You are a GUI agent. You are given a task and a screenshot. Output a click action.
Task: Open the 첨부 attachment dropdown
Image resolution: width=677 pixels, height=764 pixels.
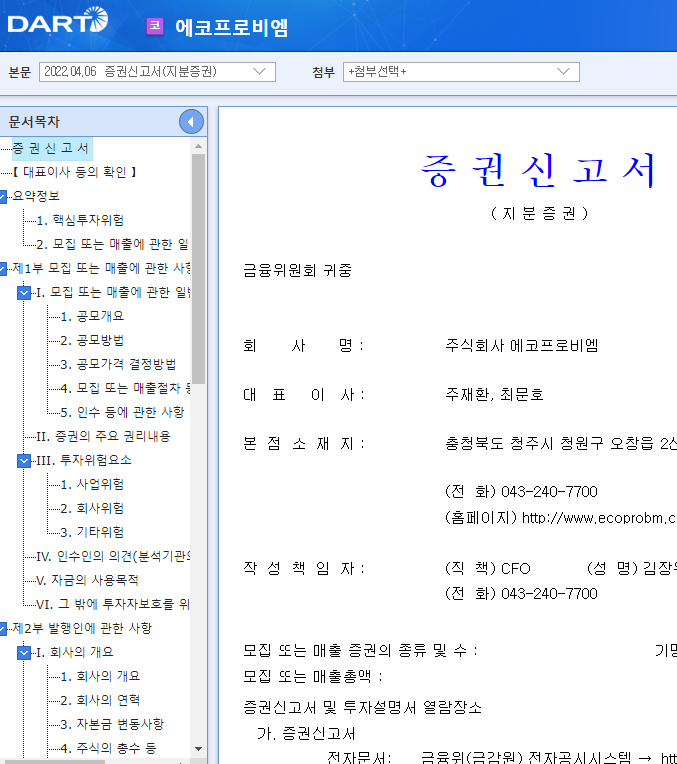[461, 72]
